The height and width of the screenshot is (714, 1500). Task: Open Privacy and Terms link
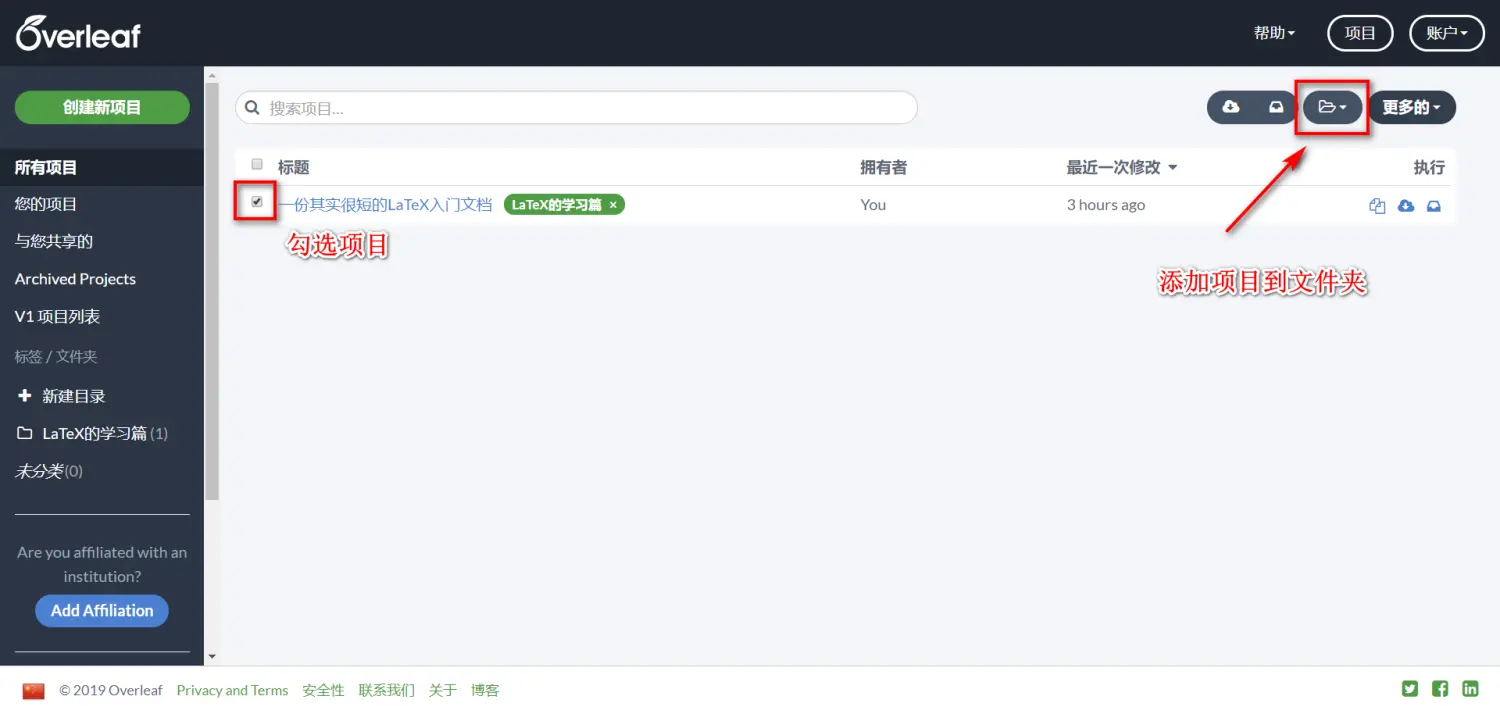(x=232, y=690)
